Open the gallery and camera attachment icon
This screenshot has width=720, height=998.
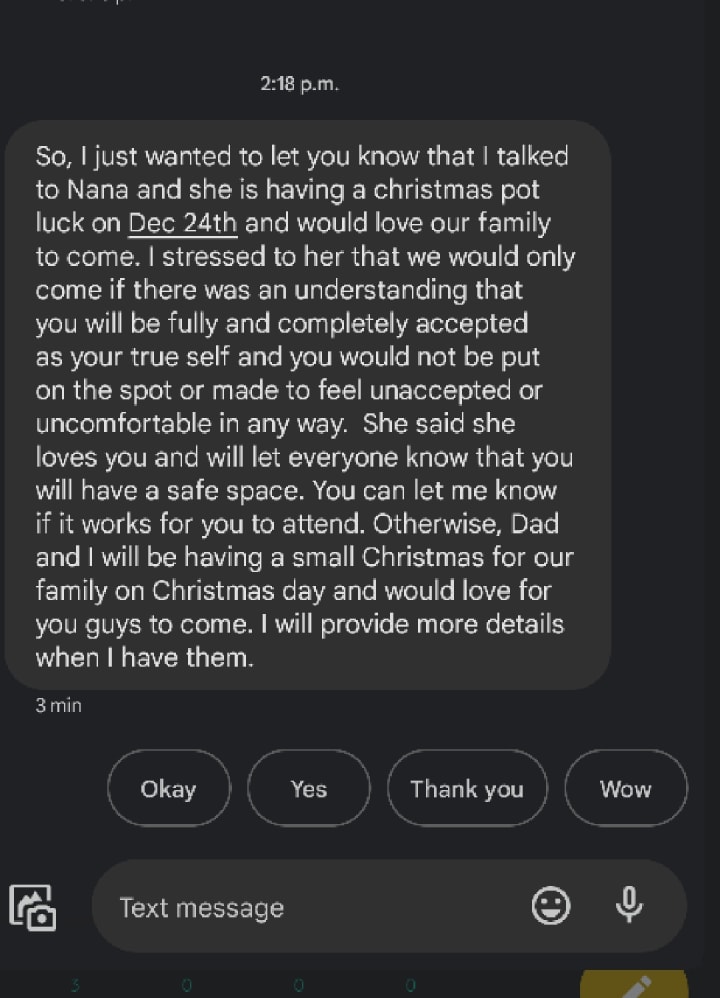[x=33, y=908]
